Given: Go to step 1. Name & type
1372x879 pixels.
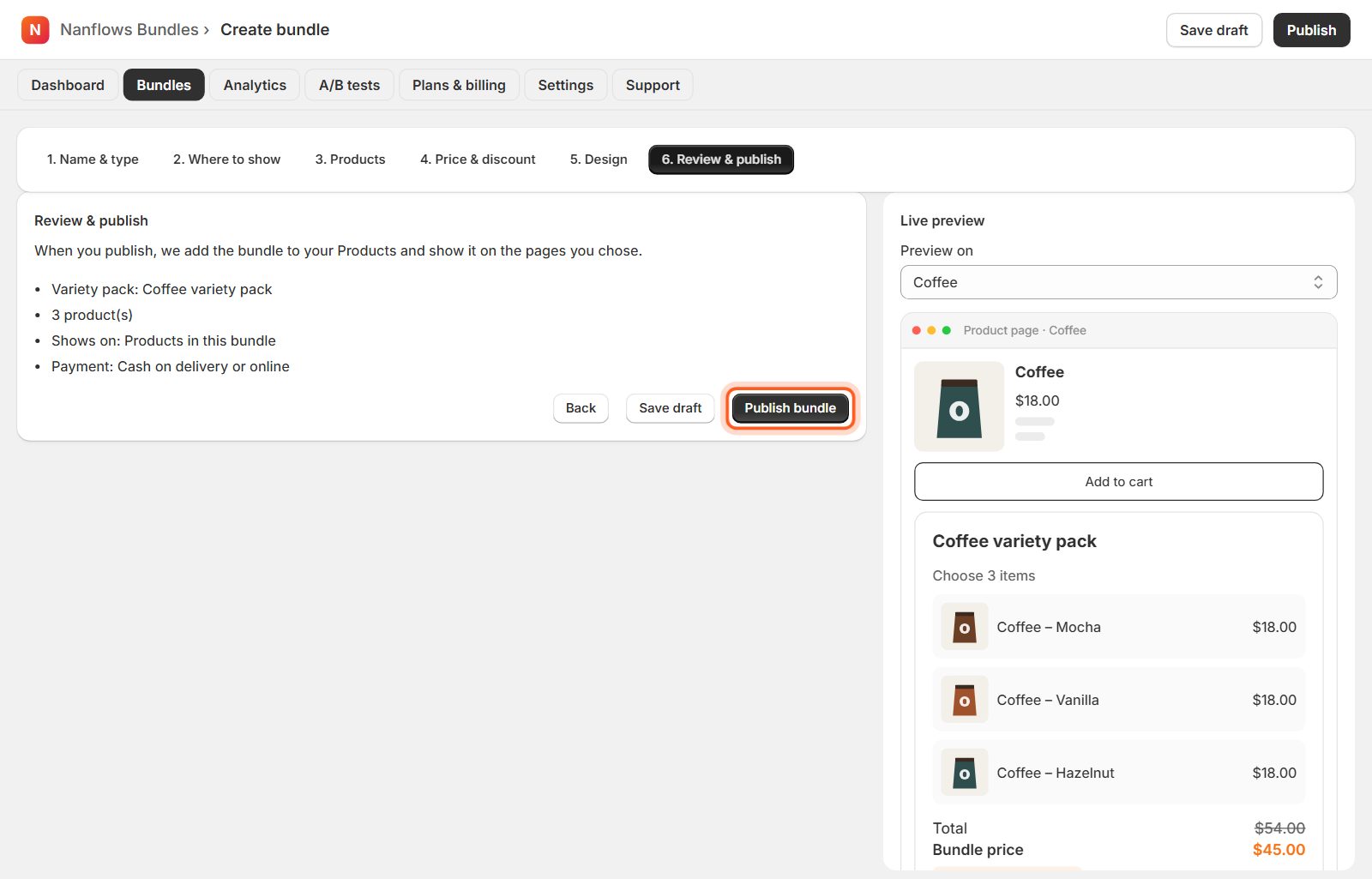Looking at the screenshot, I should click(93, 160).
